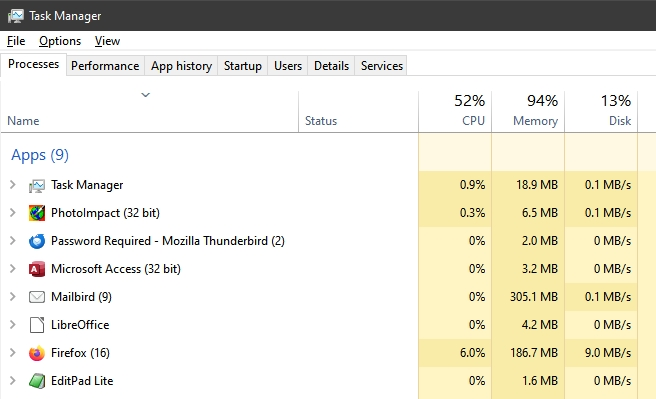Click the Task Manager title bar icon
The height and width of the screenshot is (399, 656).
pyautogui.click(x=16, y=16)
